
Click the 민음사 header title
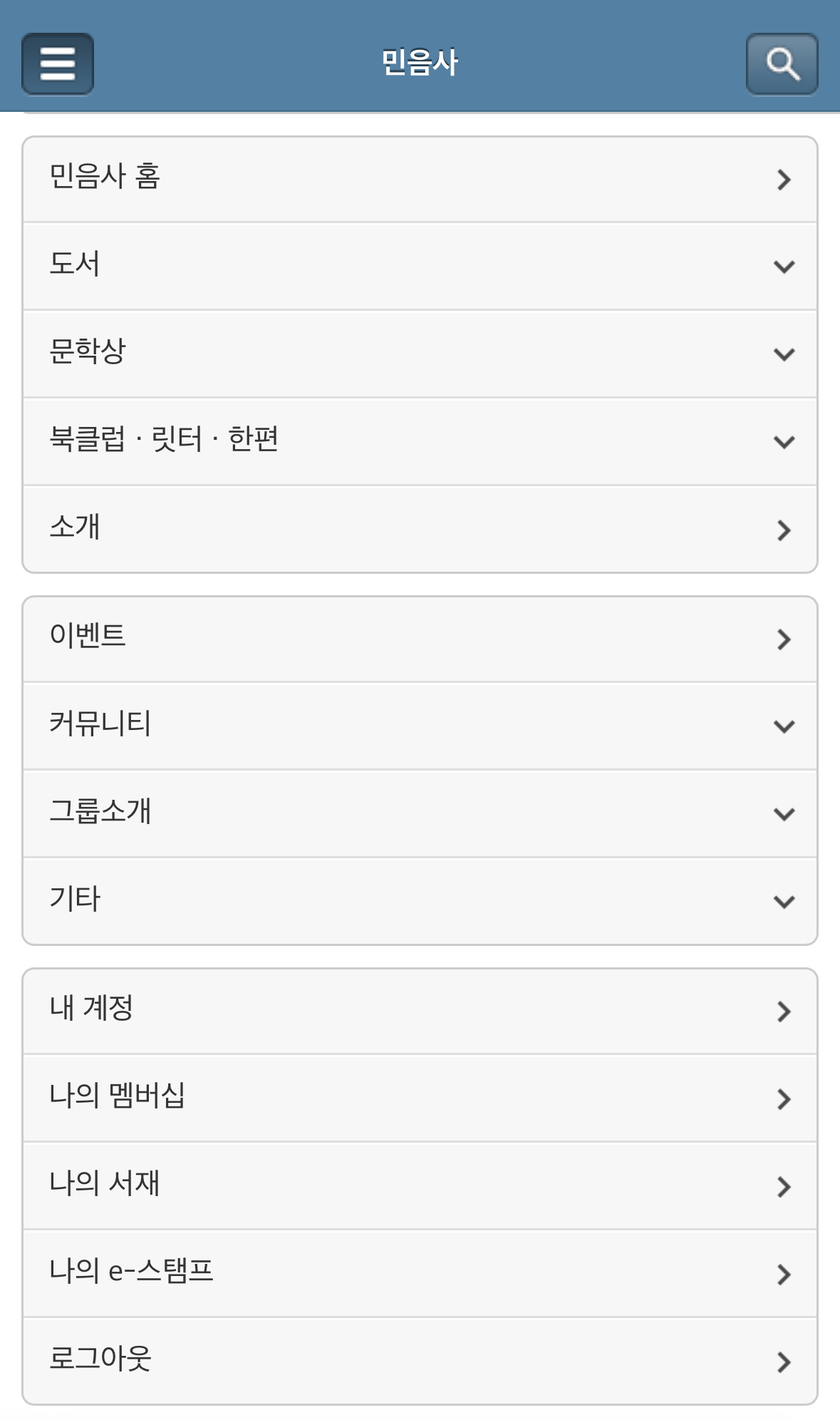click(x=420, y=63)
